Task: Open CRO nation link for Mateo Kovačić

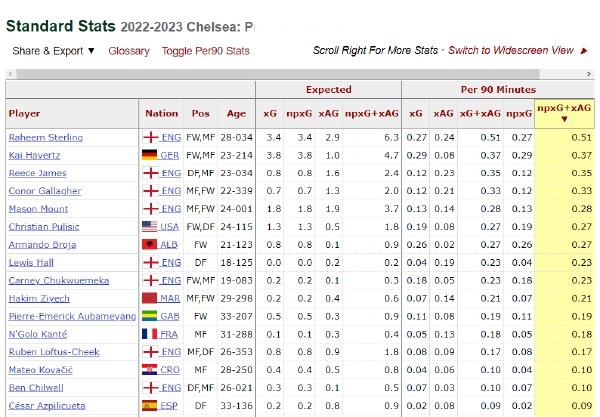Action: (170, 370)
